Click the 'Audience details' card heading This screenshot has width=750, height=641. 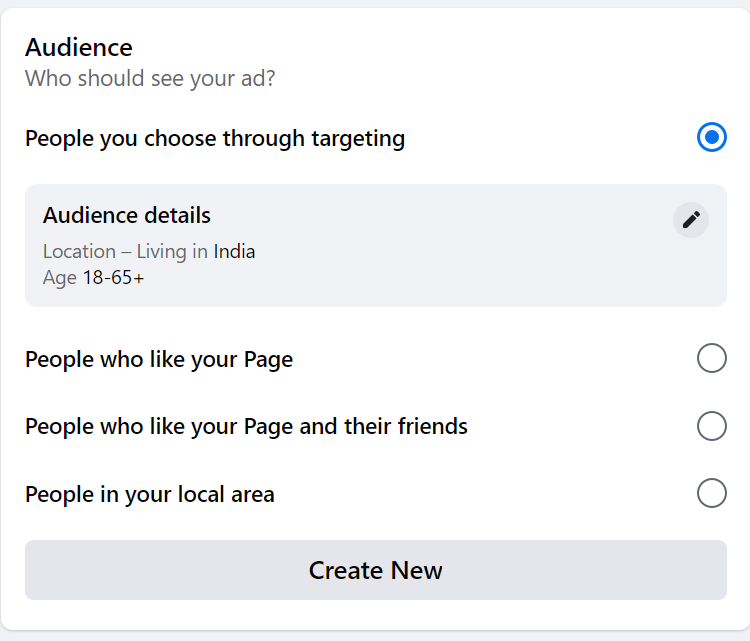[127, 215]
